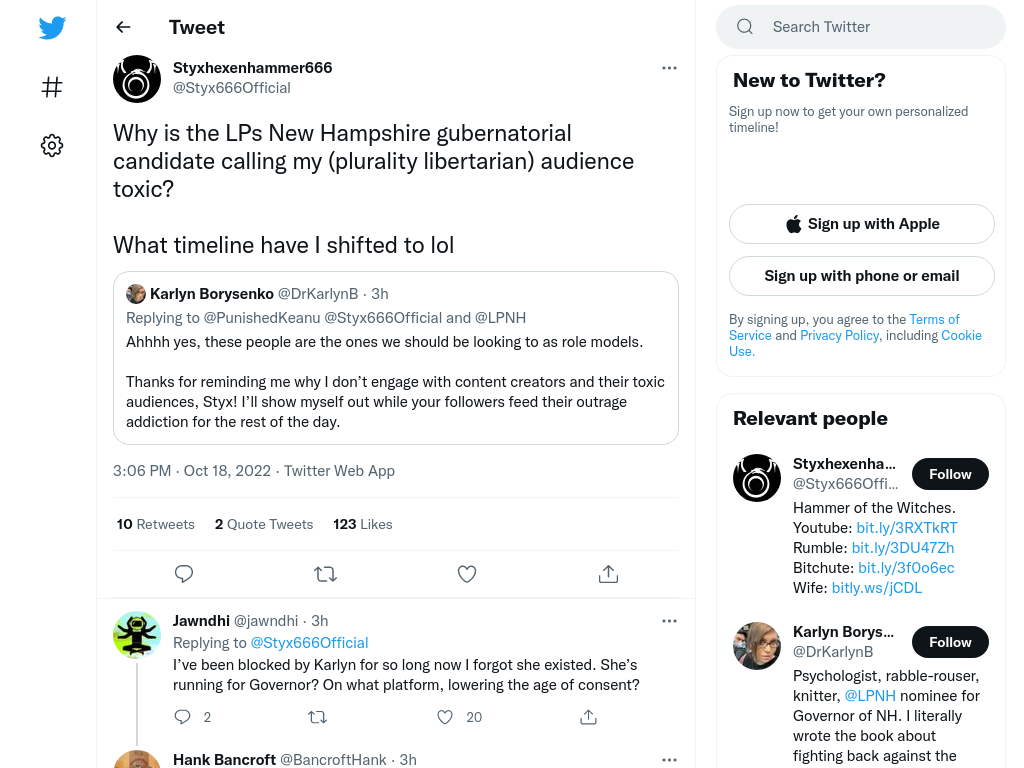The image size is (1024, 768).
Task: Click the Search Twitter field
Action: pos(861,27)
